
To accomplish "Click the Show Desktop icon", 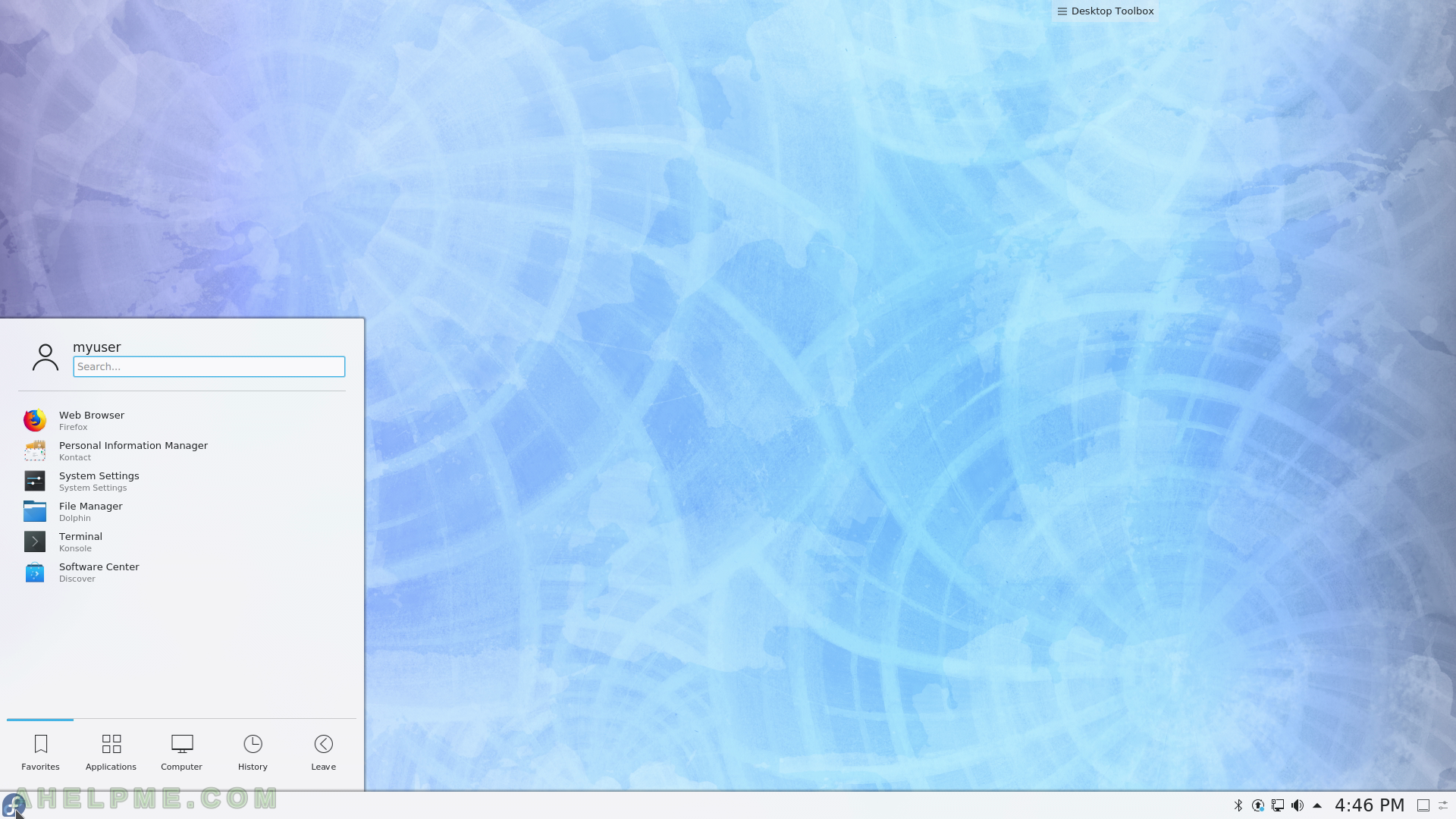I will (1423, 805).
